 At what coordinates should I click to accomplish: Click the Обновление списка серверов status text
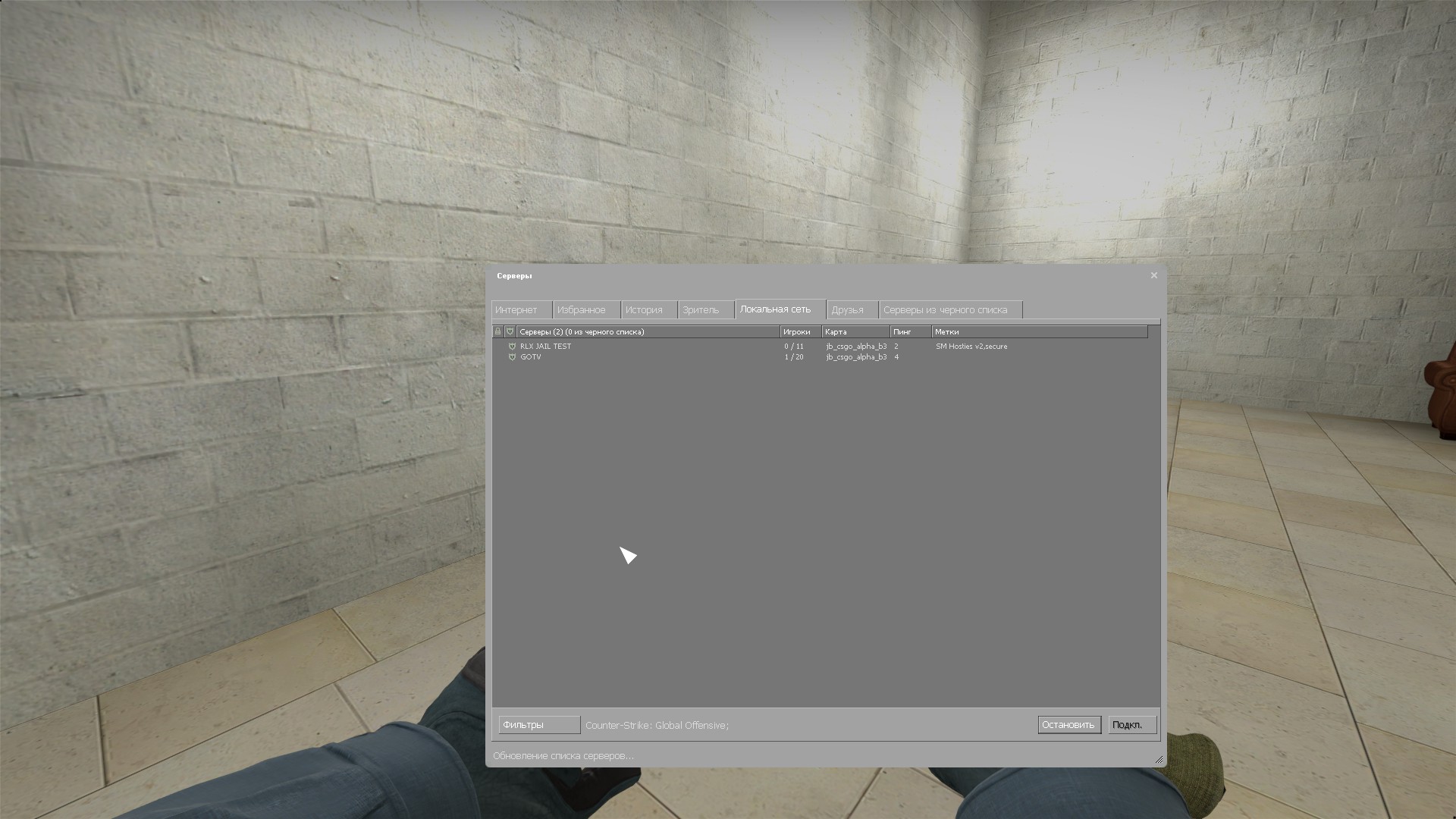(563, 756)
